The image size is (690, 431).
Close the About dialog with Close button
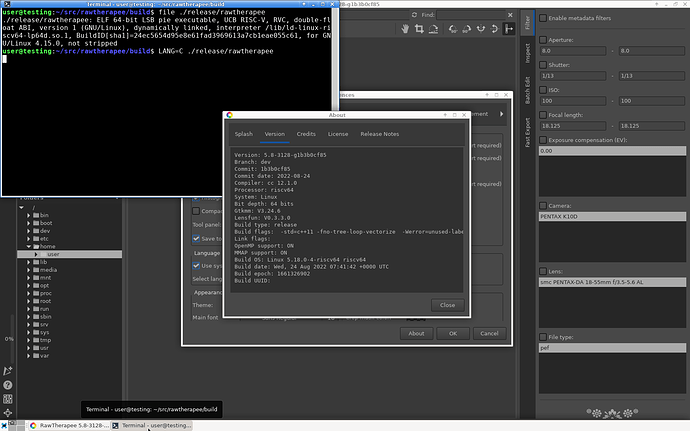pyautogui.click(x=448, y=305)
